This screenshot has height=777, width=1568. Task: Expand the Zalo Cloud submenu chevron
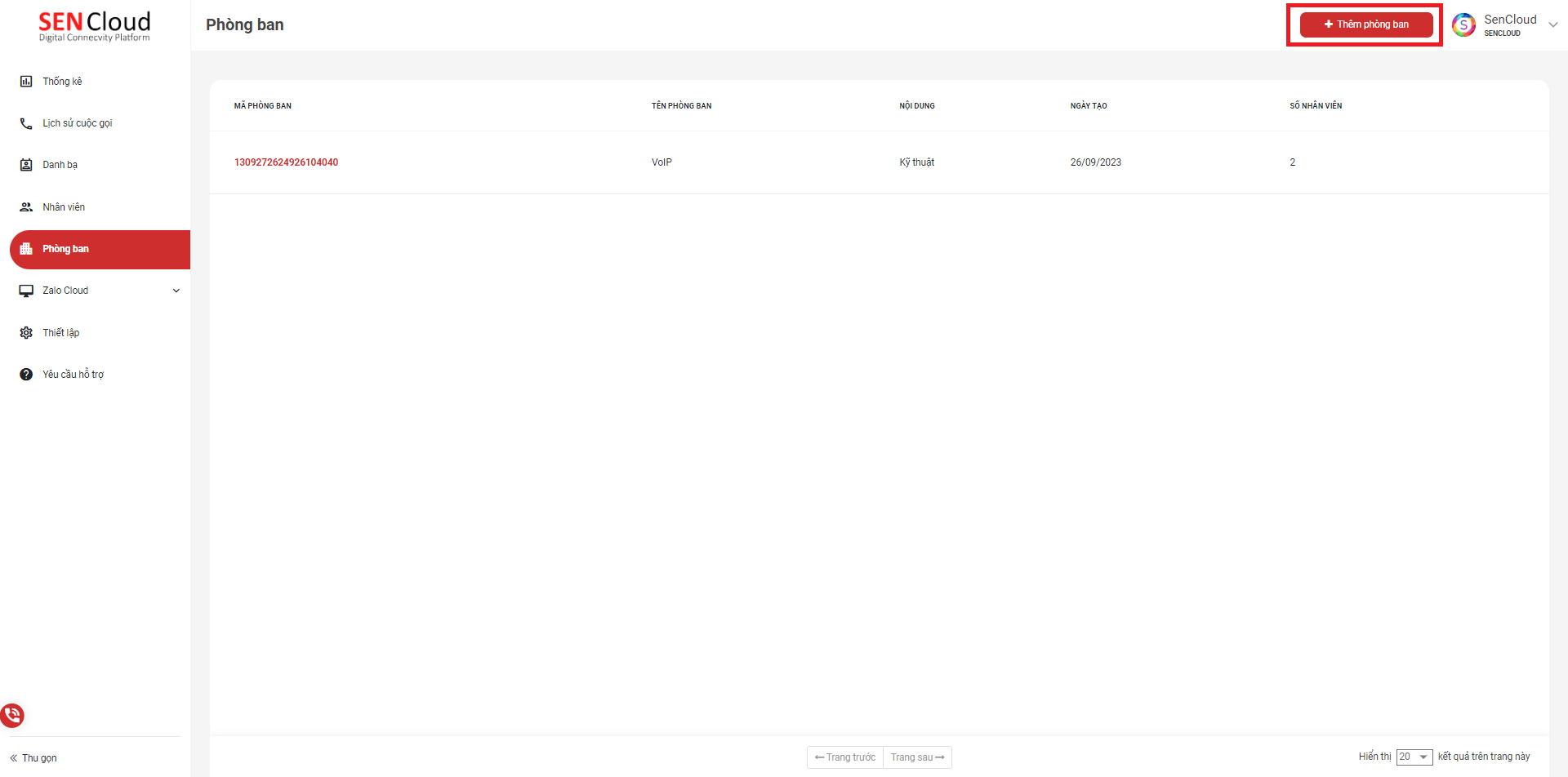tap(176, 291)
